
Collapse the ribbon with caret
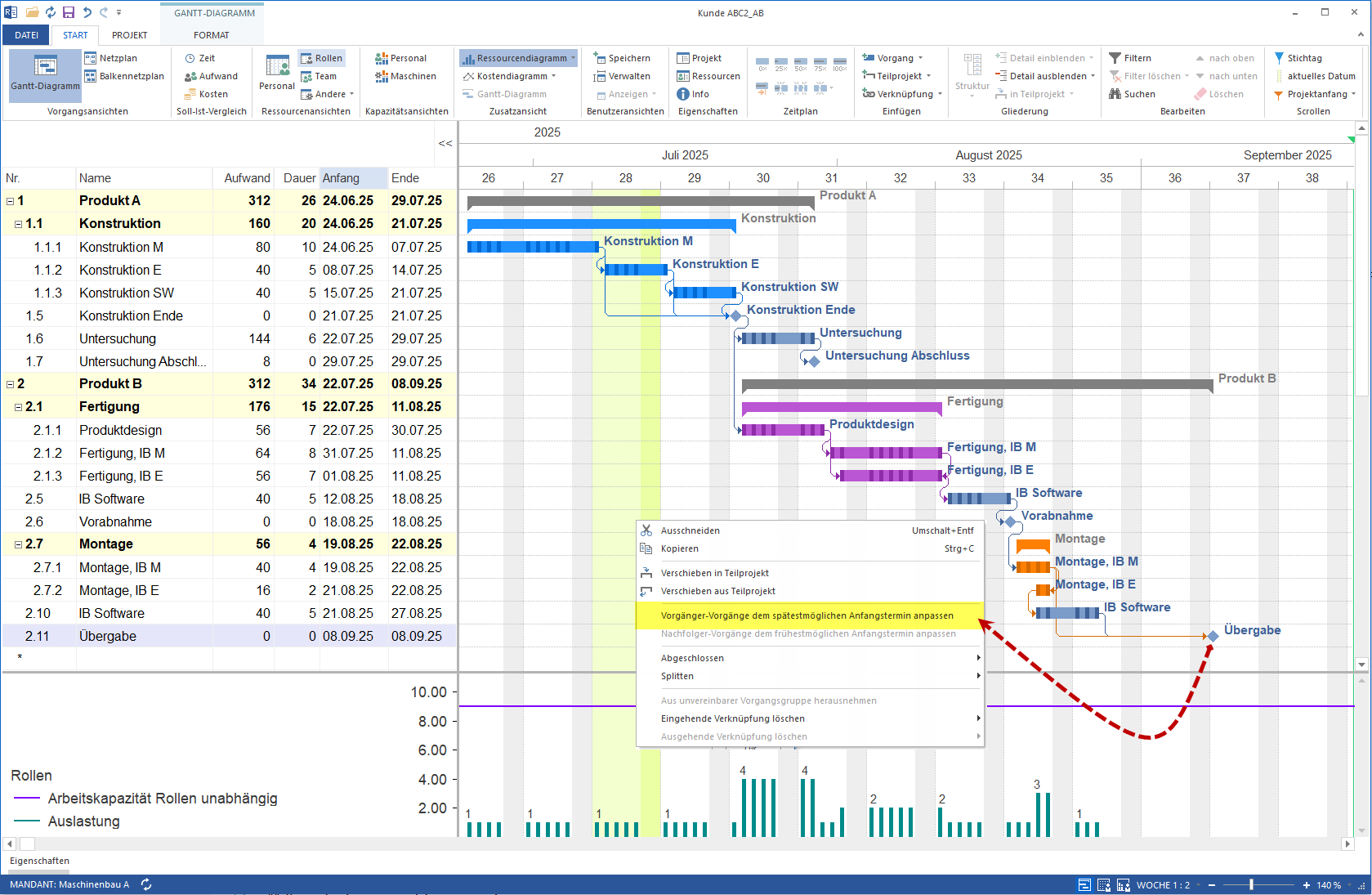pyautogui.click(x=1361, y=34)
